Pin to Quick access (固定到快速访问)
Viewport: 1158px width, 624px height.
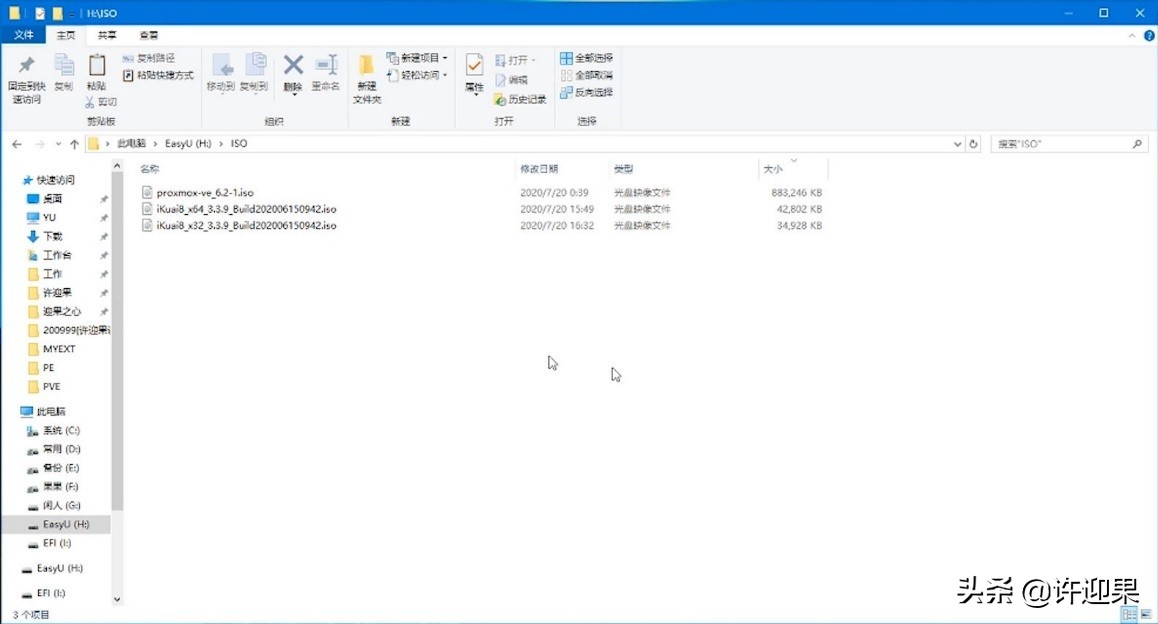pos(27,80)
